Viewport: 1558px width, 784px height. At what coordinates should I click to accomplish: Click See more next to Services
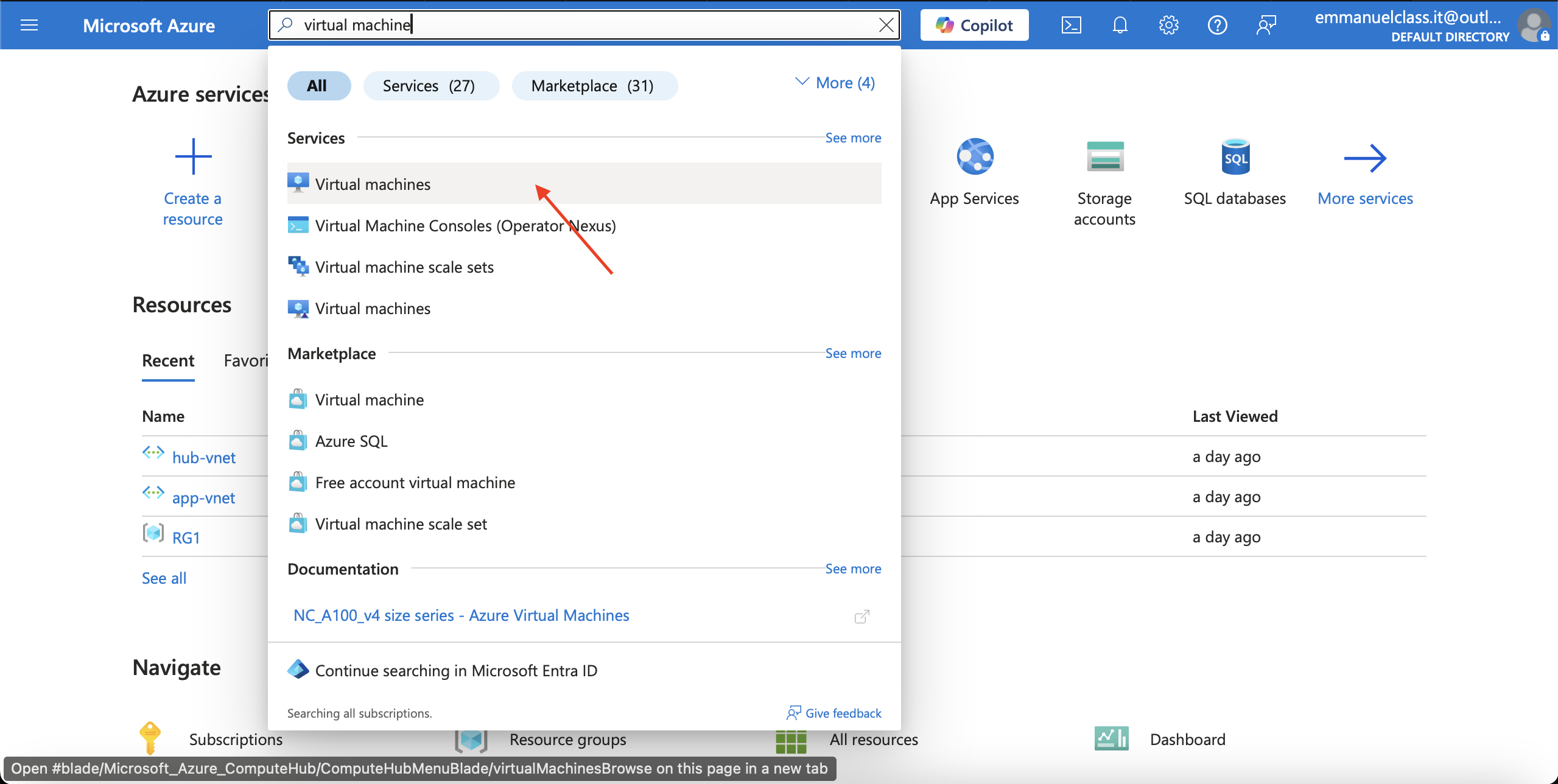click(x=853, y=138)
